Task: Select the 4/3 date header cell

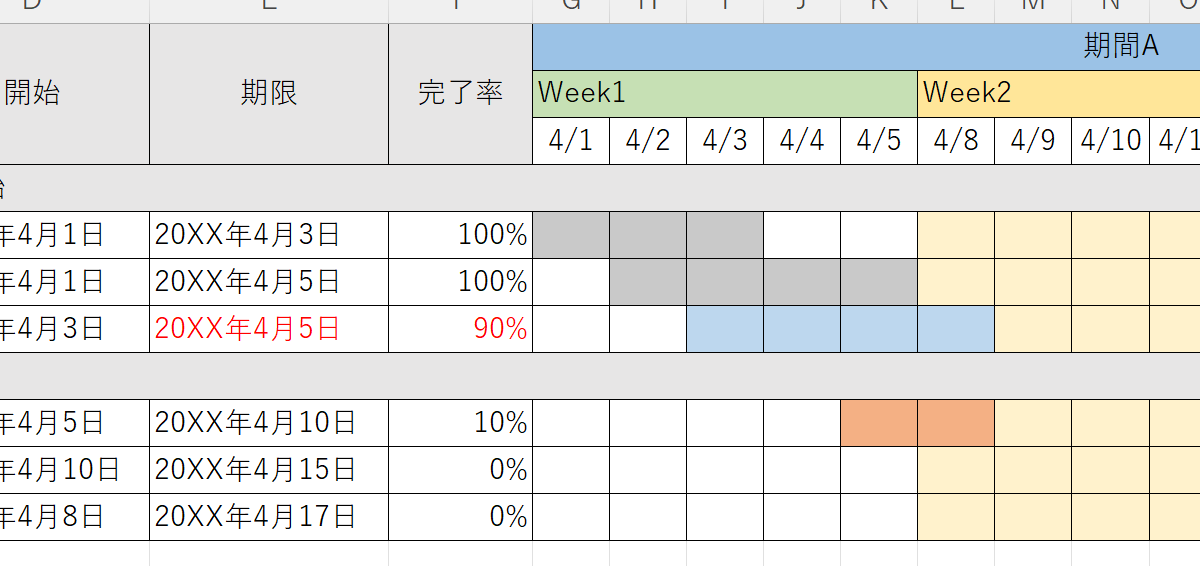Action: pos(725,141)
